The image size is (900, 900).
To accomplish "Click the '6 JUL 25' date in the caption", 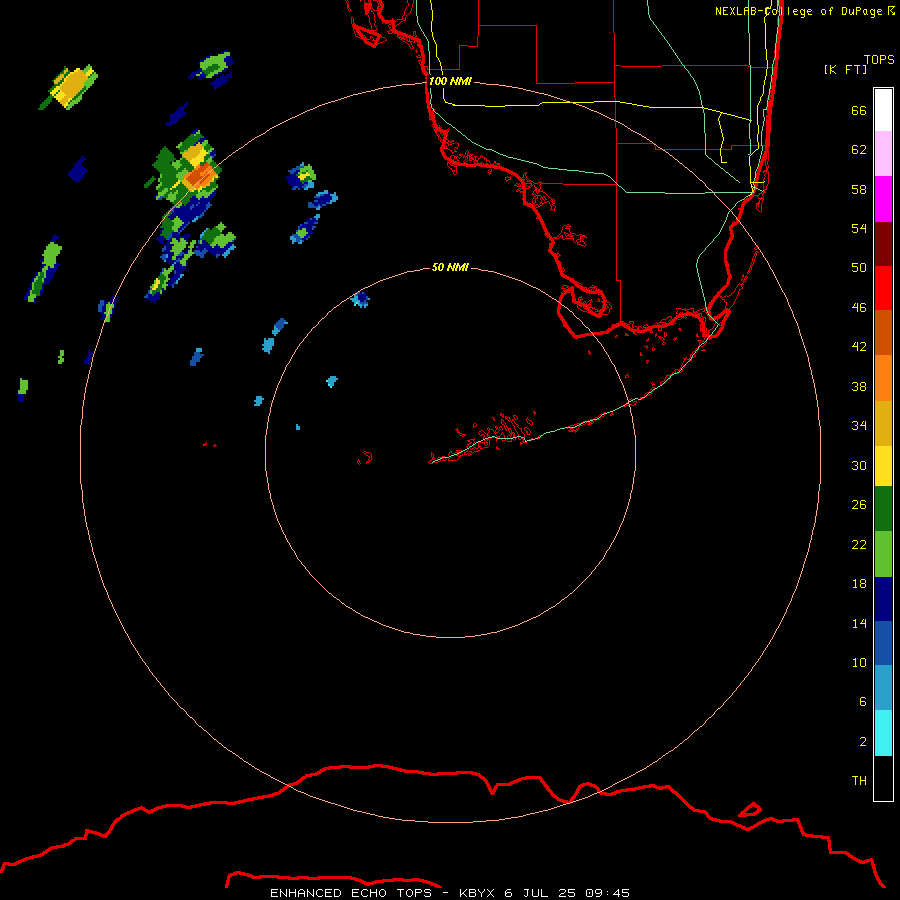I will [x=540, y=893].
